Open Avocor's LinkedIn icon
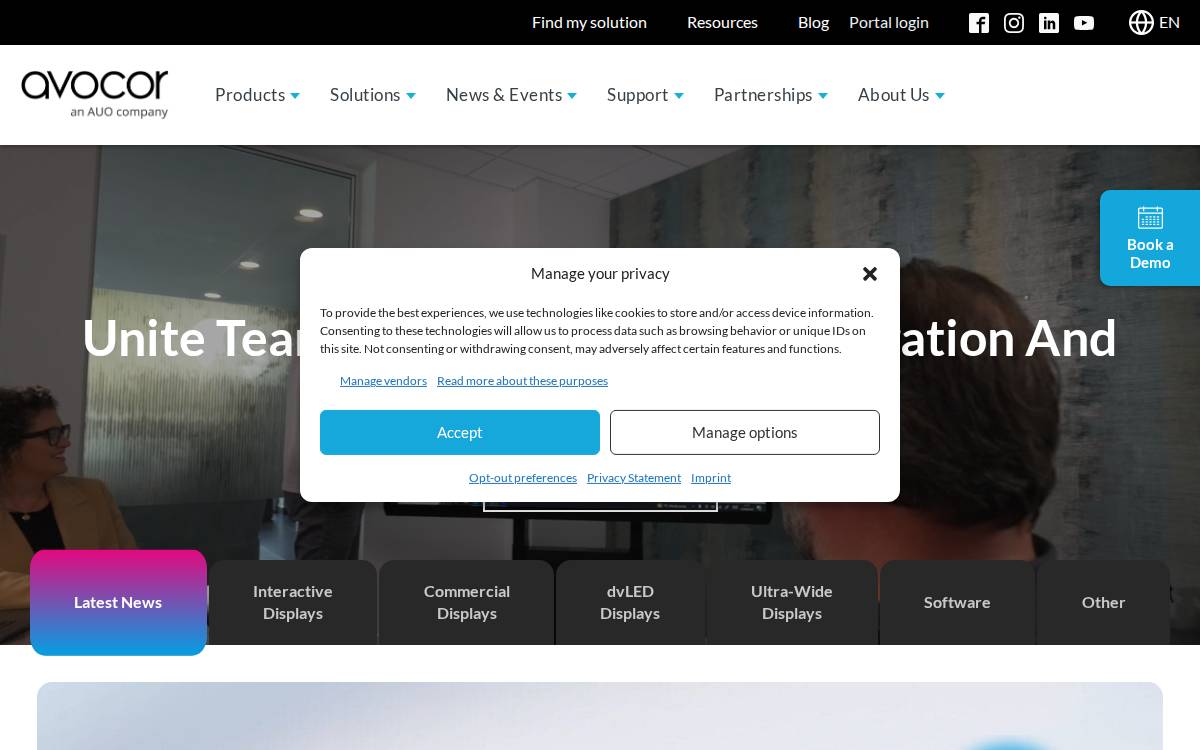This screenshot has width=1200, height=750. 1049,23
